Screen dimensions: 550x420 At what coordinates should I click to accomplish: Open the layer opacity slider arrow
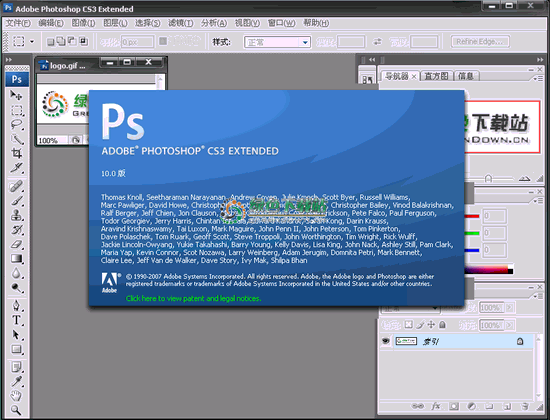coord(510,308)
